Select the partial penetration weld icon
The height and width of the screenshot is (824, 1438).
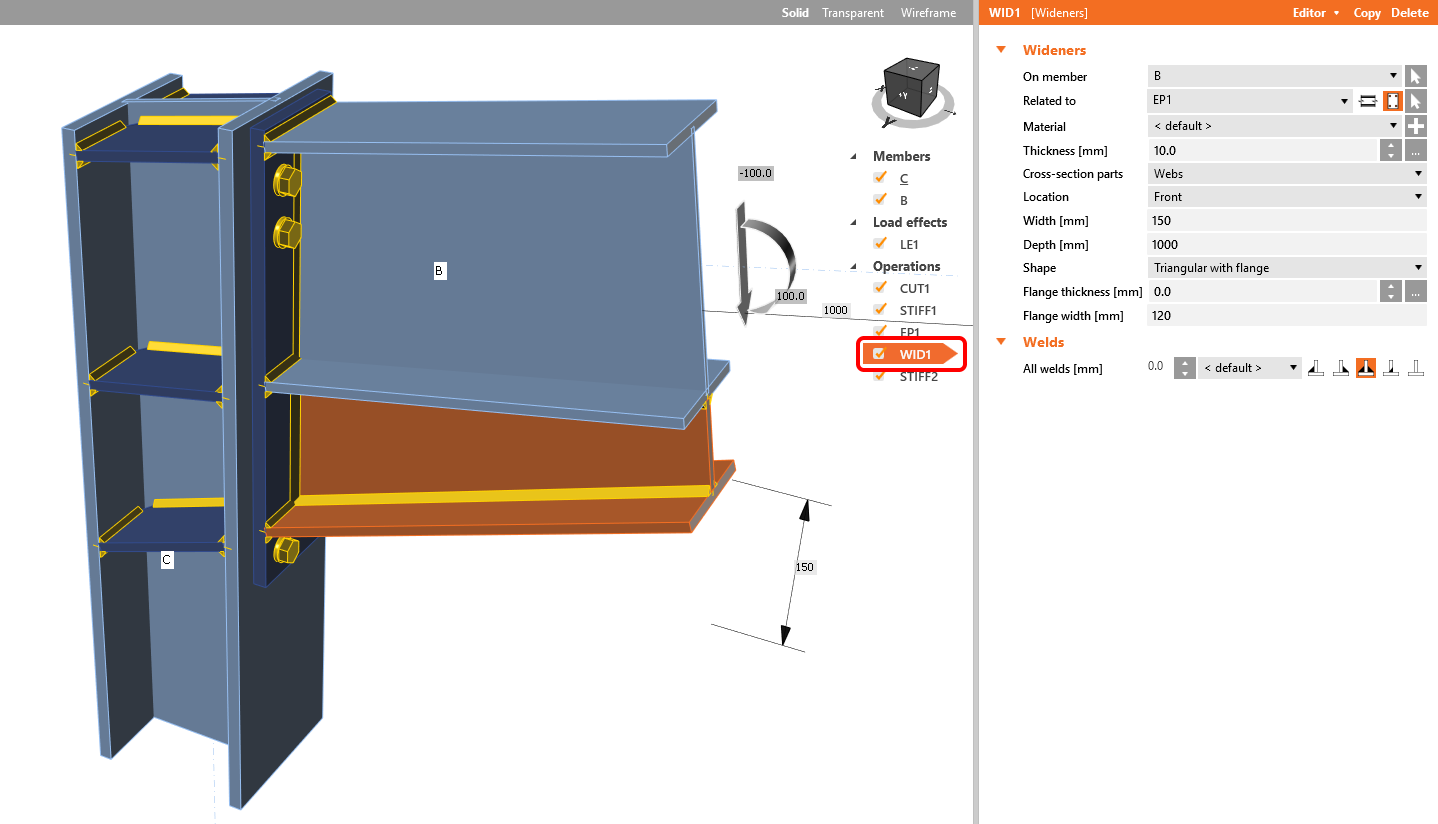pos(1391,367)
